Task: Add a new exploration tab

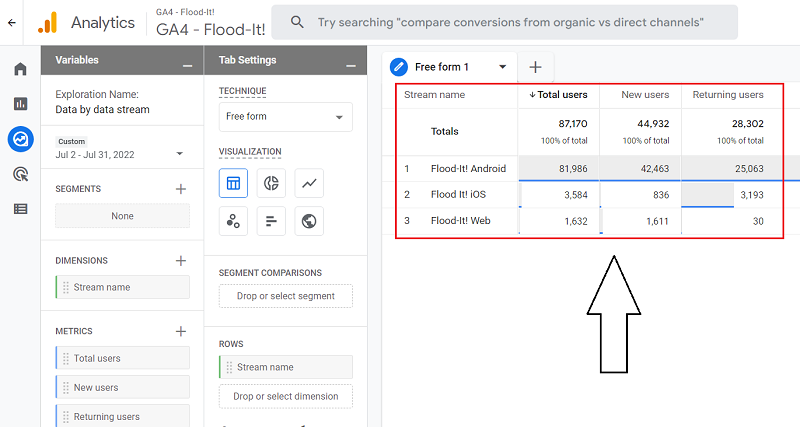Action: (x=535, y=67)
